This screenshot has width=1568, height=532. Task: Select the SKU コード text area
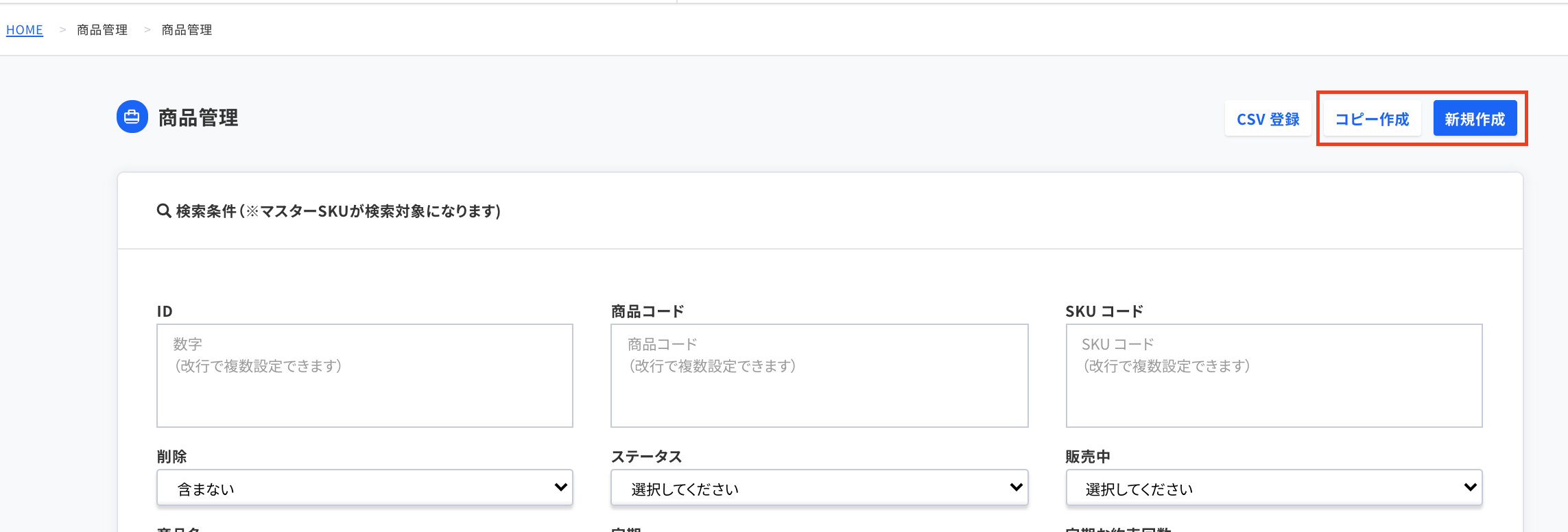coord(1274,376)
